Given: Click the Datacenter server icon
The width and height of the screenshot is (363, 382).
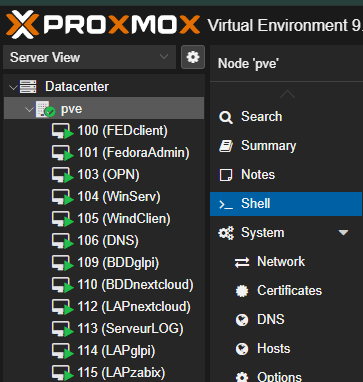Looking at the screenshot, I should [28, 87].
